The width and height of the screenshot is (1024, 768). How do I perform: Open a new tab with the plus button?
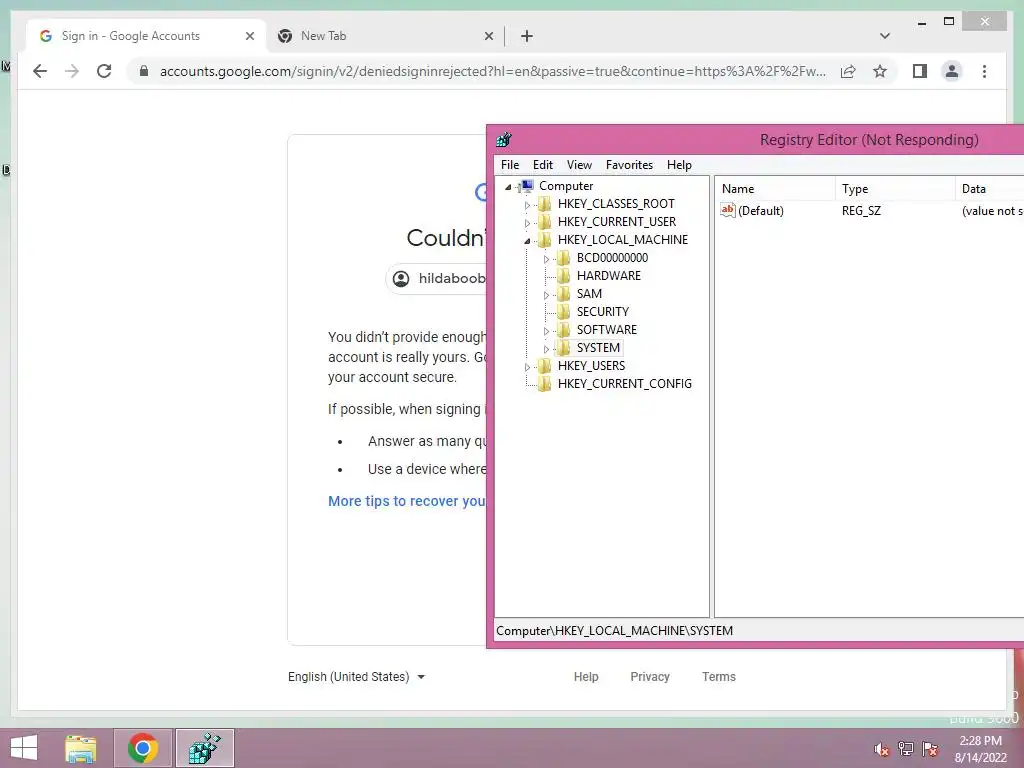(x=527, y=36)
